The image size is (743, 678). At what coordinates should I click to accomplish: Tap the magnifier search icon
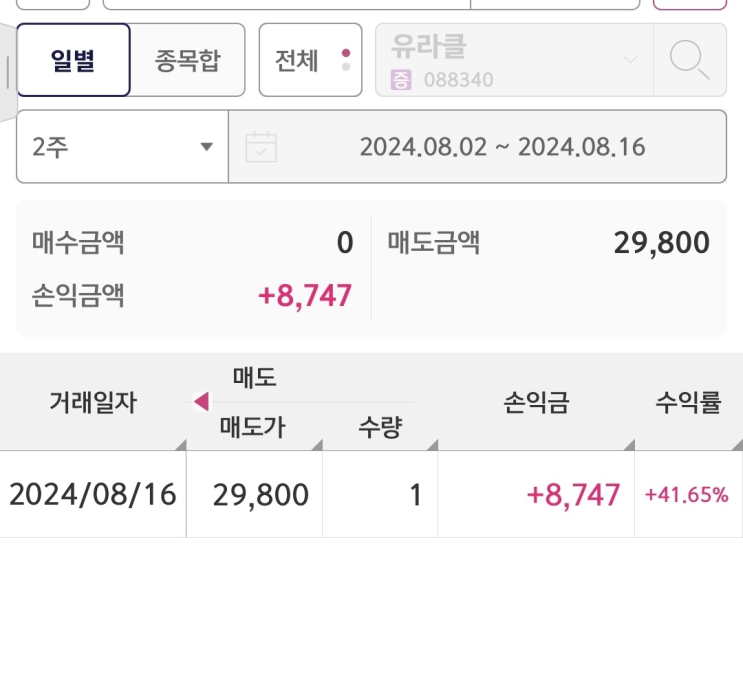pyautogui.click(x=689, y=60)
